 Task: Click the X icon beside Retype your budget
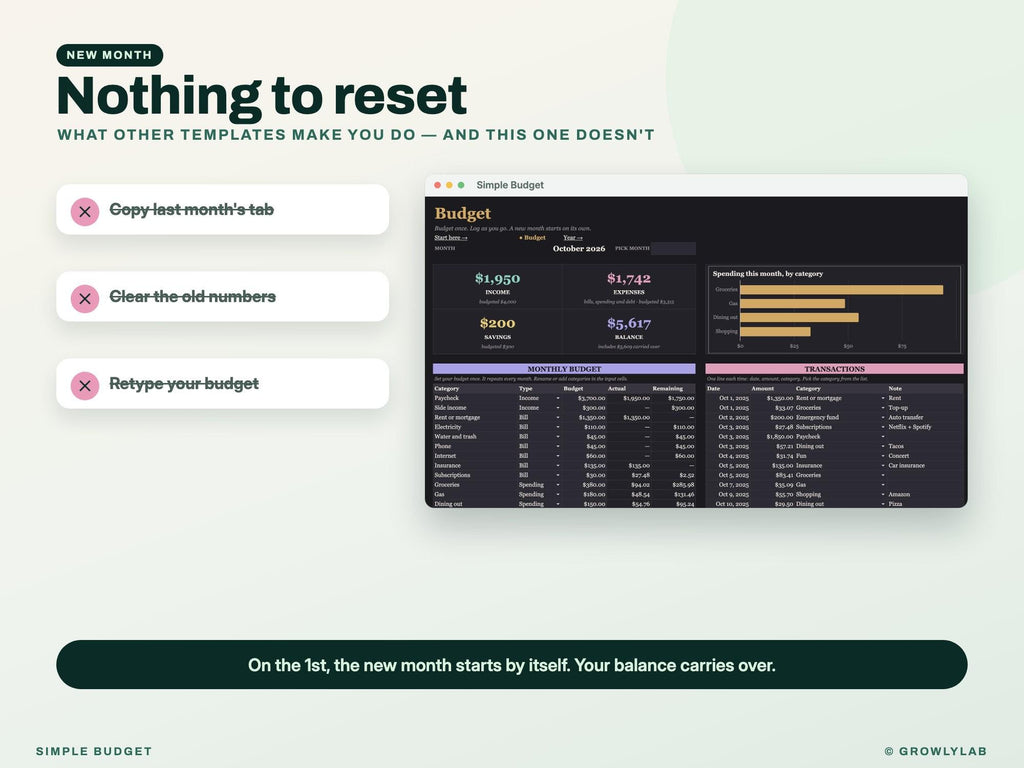click(85, 385)
